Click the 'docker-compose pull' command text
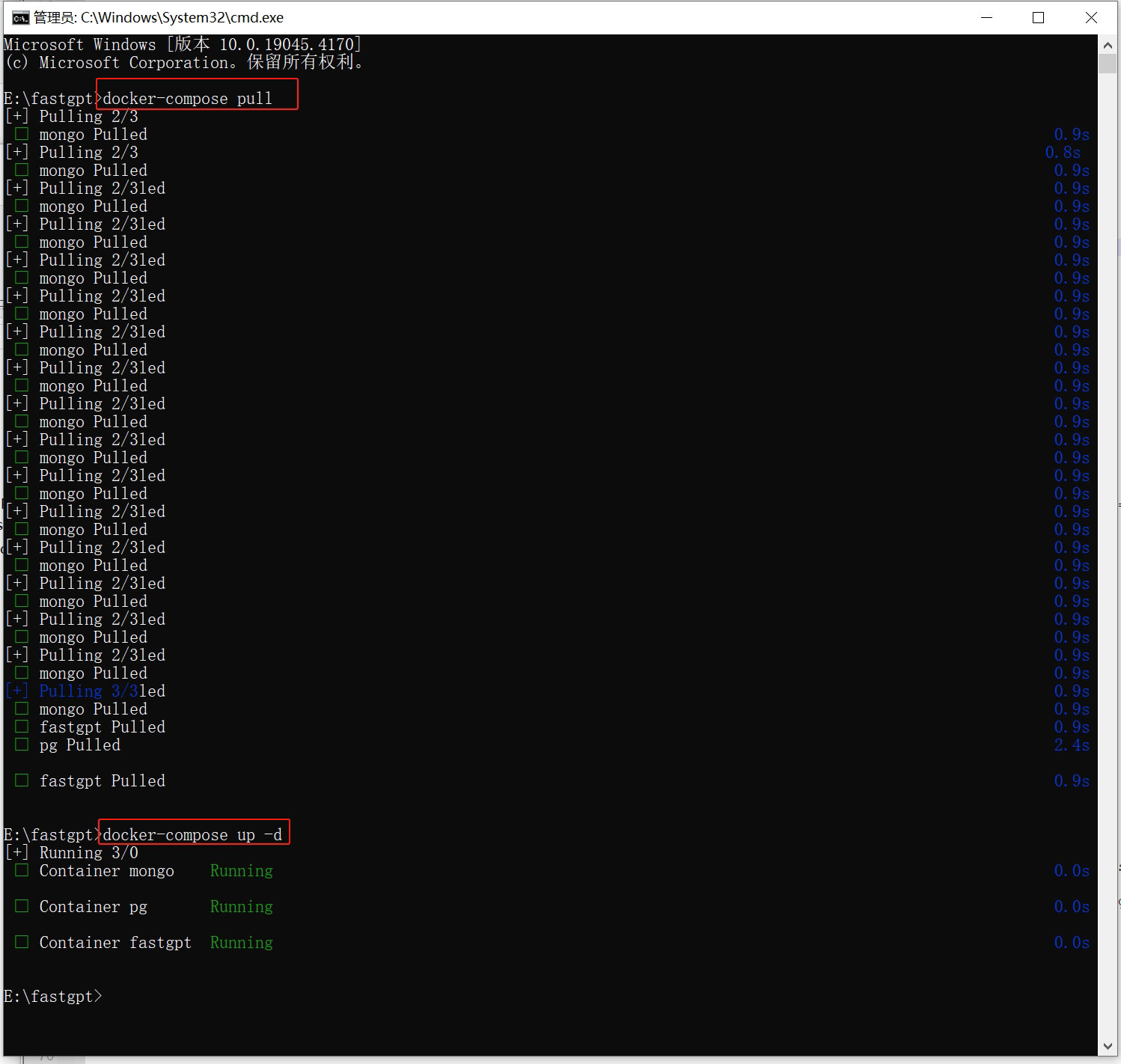Image resolution: width=1121 pixels, height=1064 pixels. pyautogui.click(x=187, y=99)
